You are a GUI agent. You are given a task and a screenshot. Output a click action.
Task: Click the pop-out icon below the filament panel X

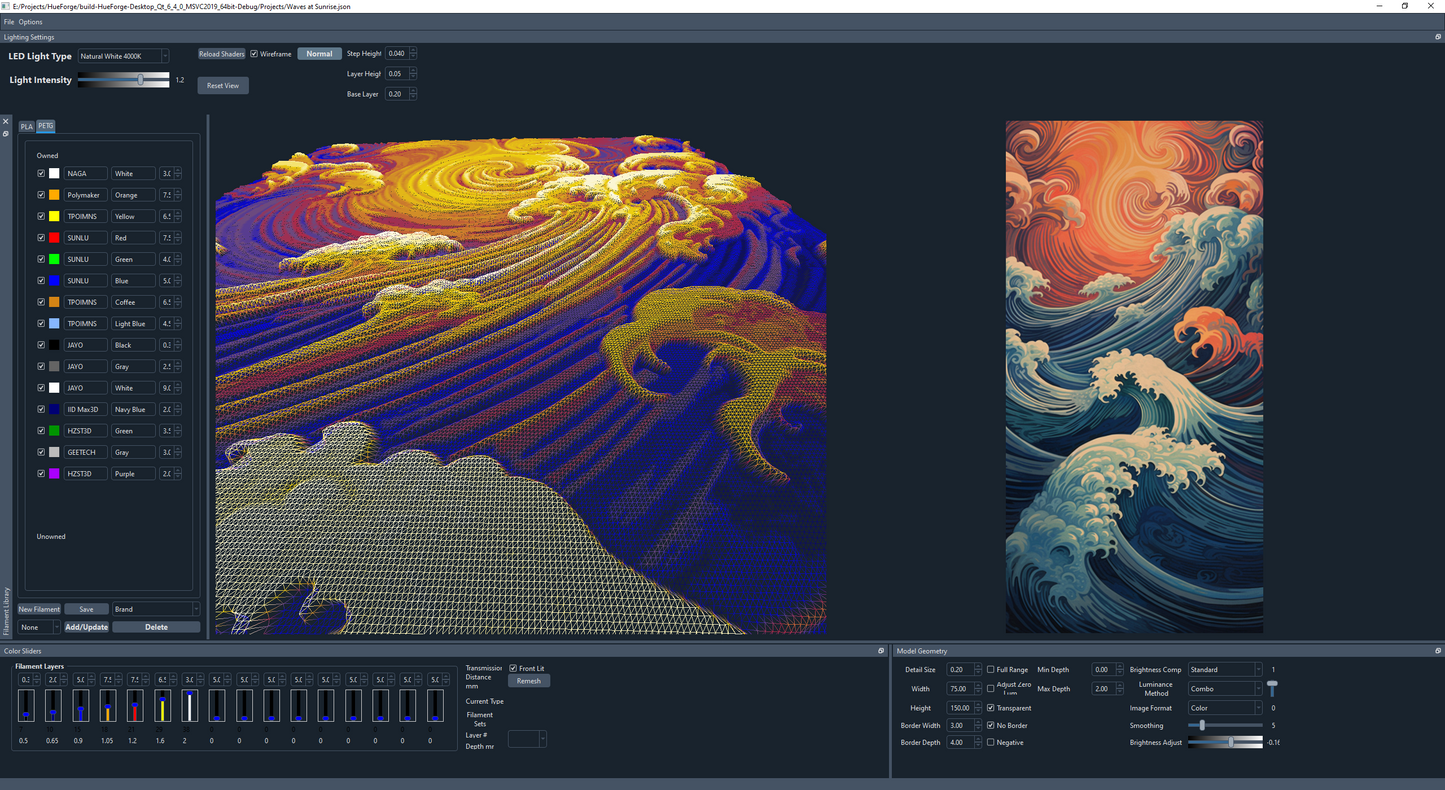6,133
